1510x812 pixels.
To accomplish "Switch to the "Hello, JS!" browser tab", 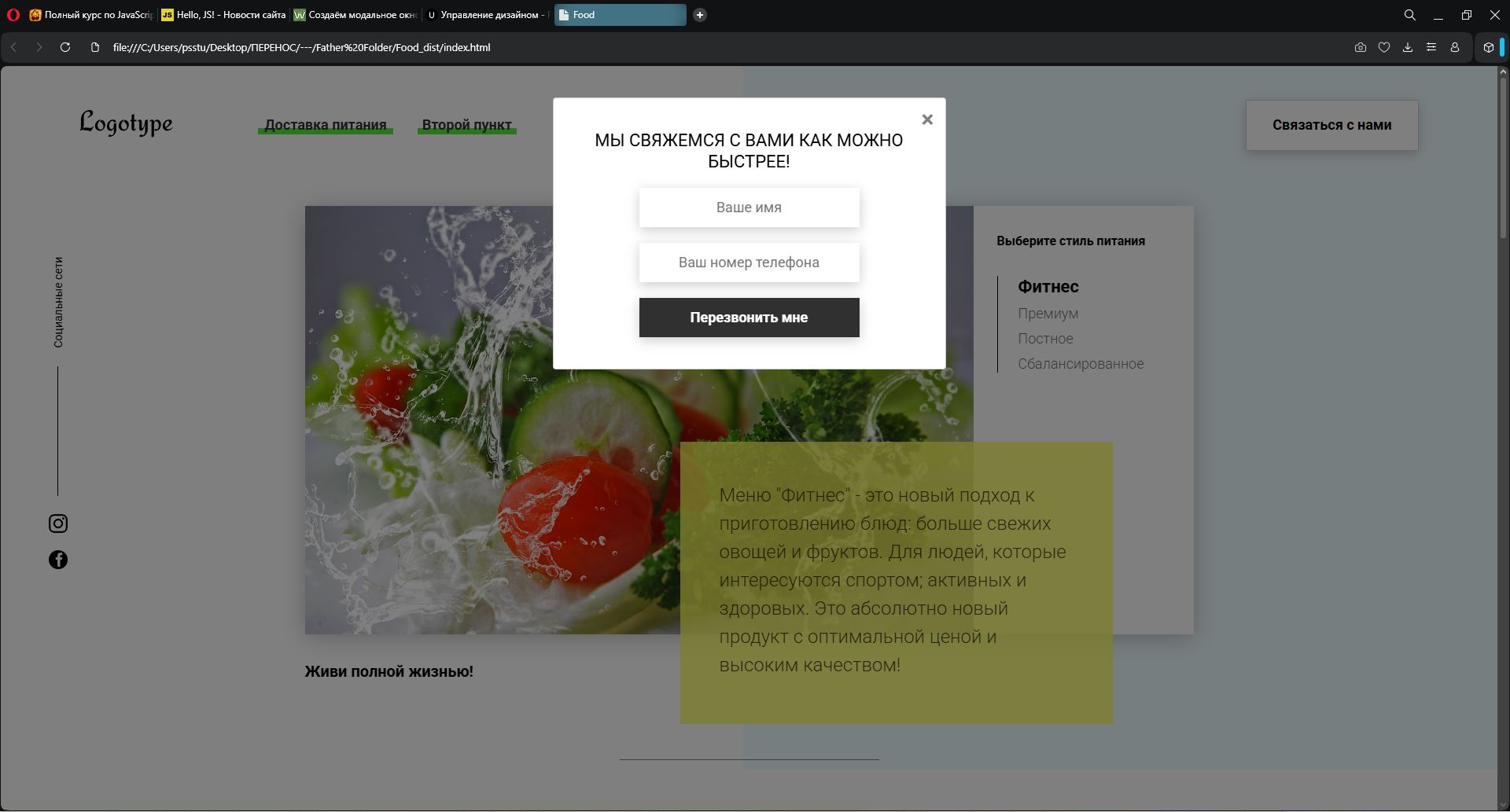I will [x=223, y=15].
